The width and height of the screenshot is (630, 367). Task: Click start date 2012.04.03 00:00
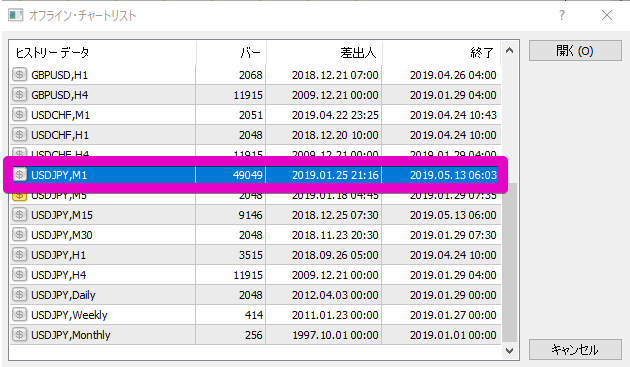(335, 295)
